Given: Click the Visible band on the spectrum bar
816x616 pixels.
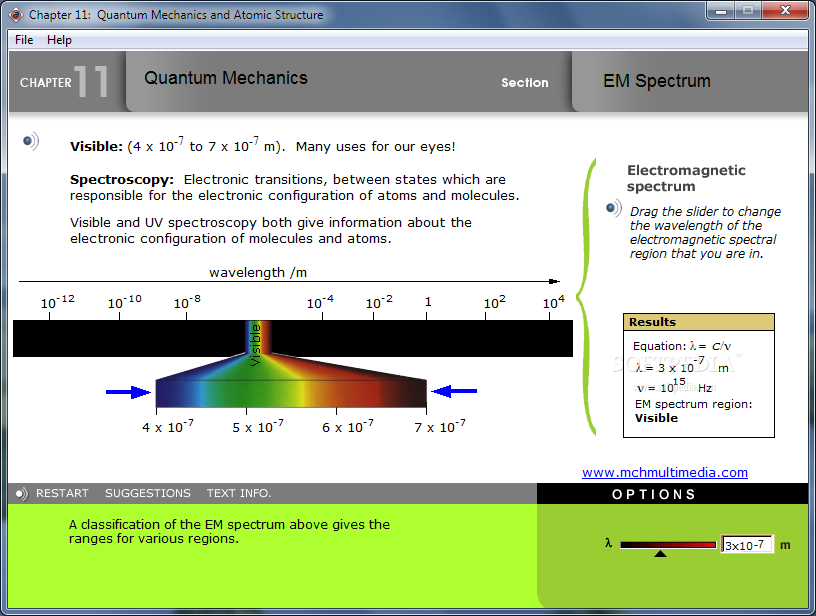Looking at the screenshot, I should (x=259, y=339).
